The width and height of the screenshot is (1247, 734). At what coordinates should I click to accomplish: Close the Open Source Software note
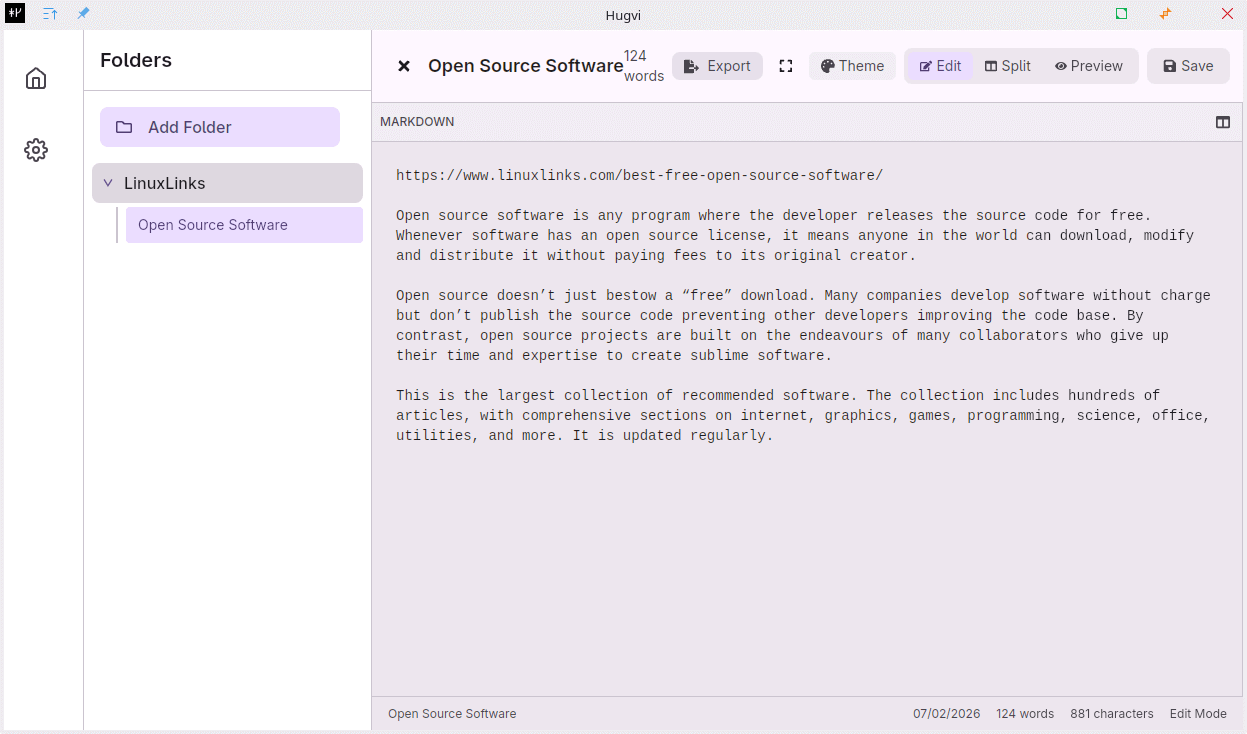tap(404, 66)
